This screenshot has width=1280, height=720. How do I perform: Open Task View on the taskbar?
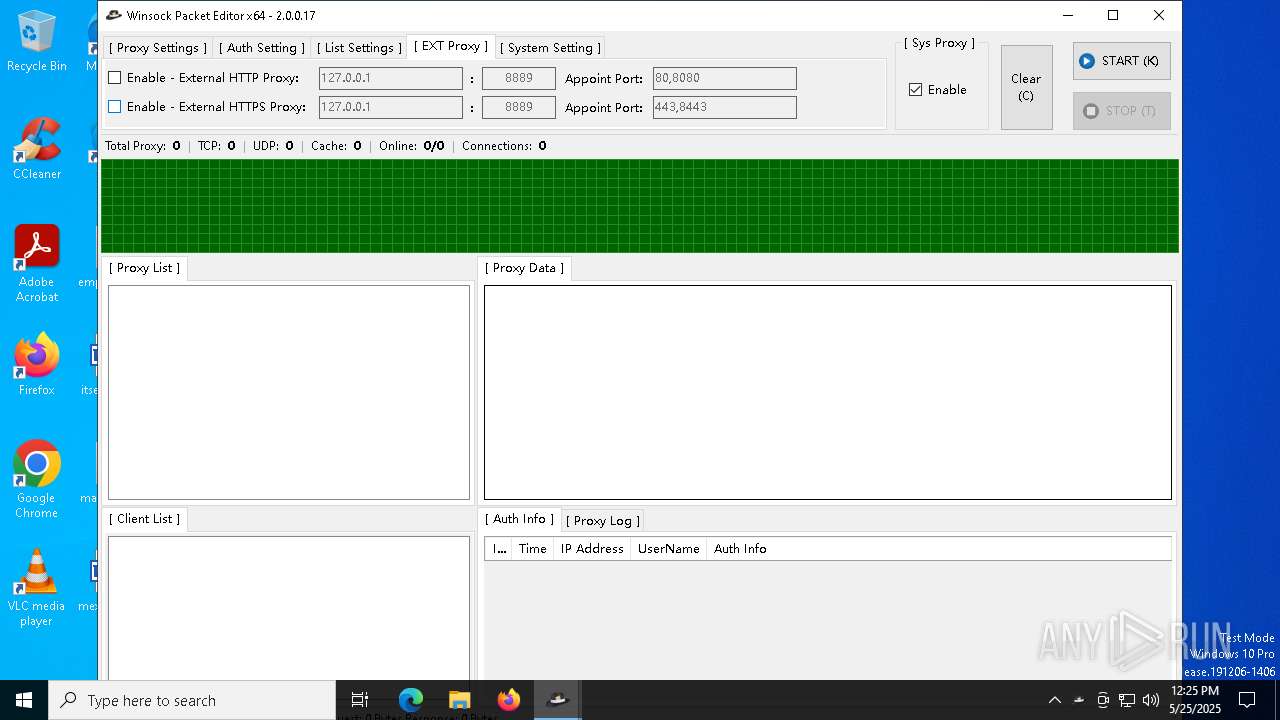tap(360, 700)
